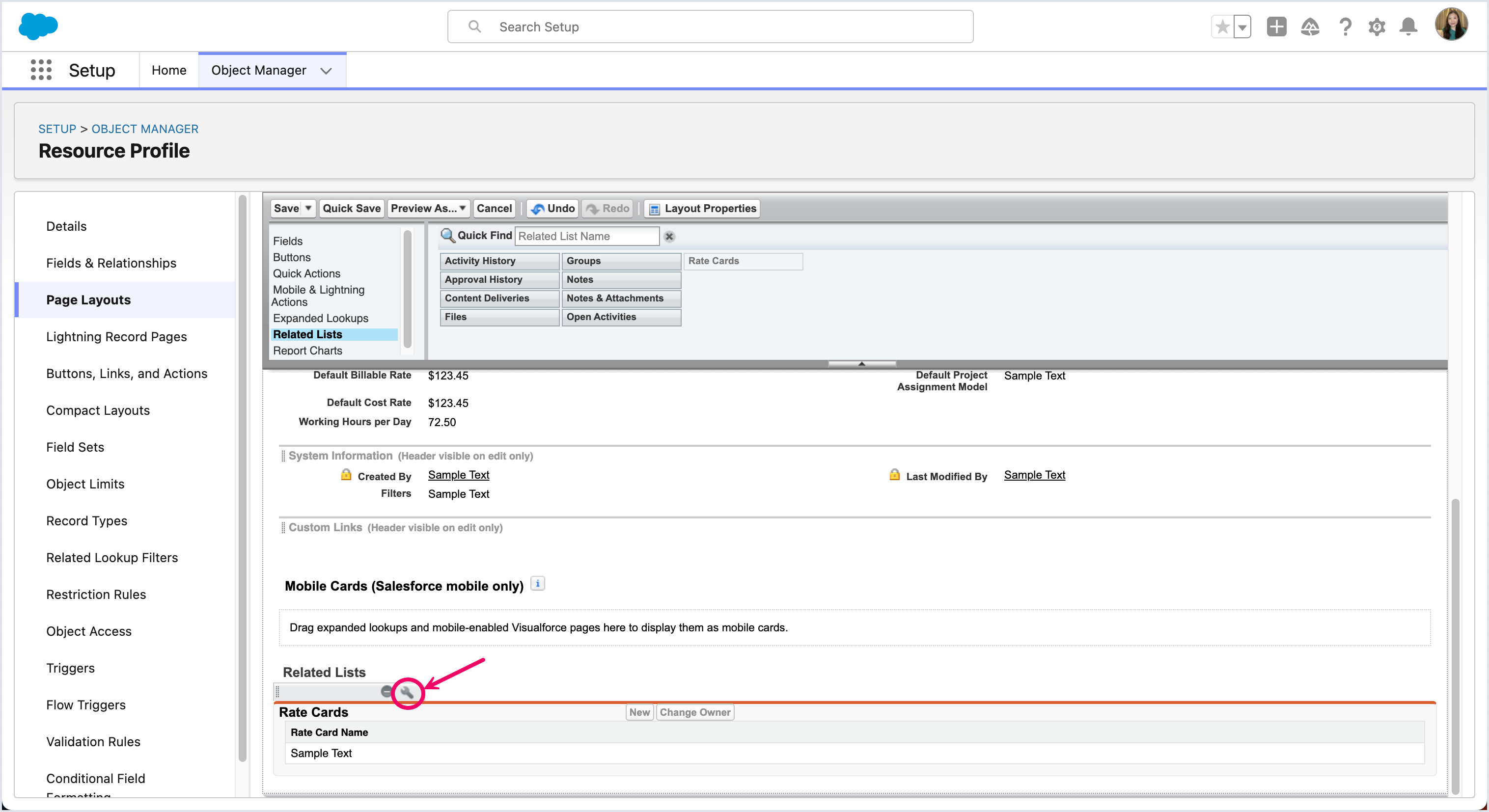Select Buttons in the palette category list
This screenshot has width=1489, height=812.
point(292,257)
